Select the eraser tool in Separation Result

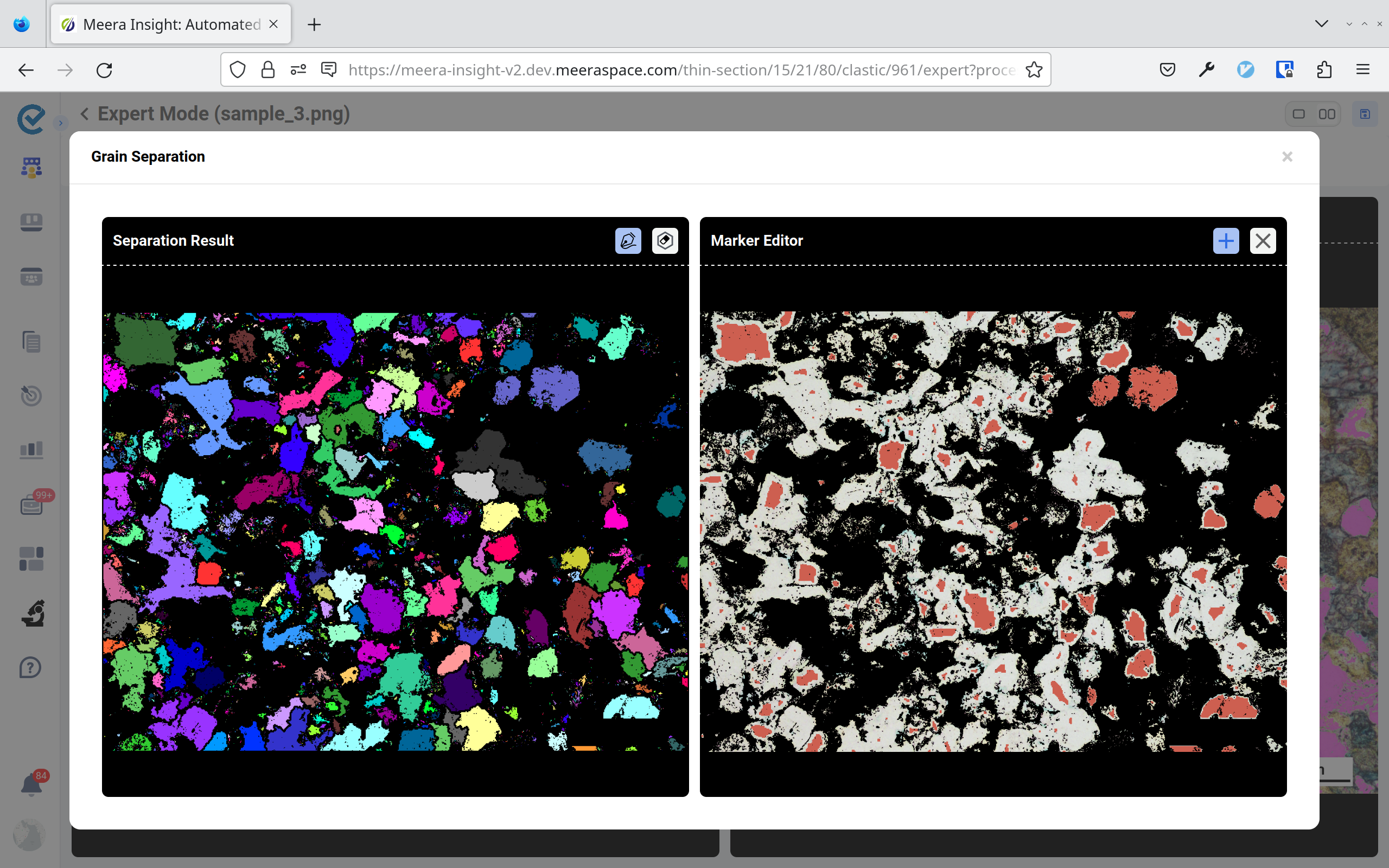[665, 240]
